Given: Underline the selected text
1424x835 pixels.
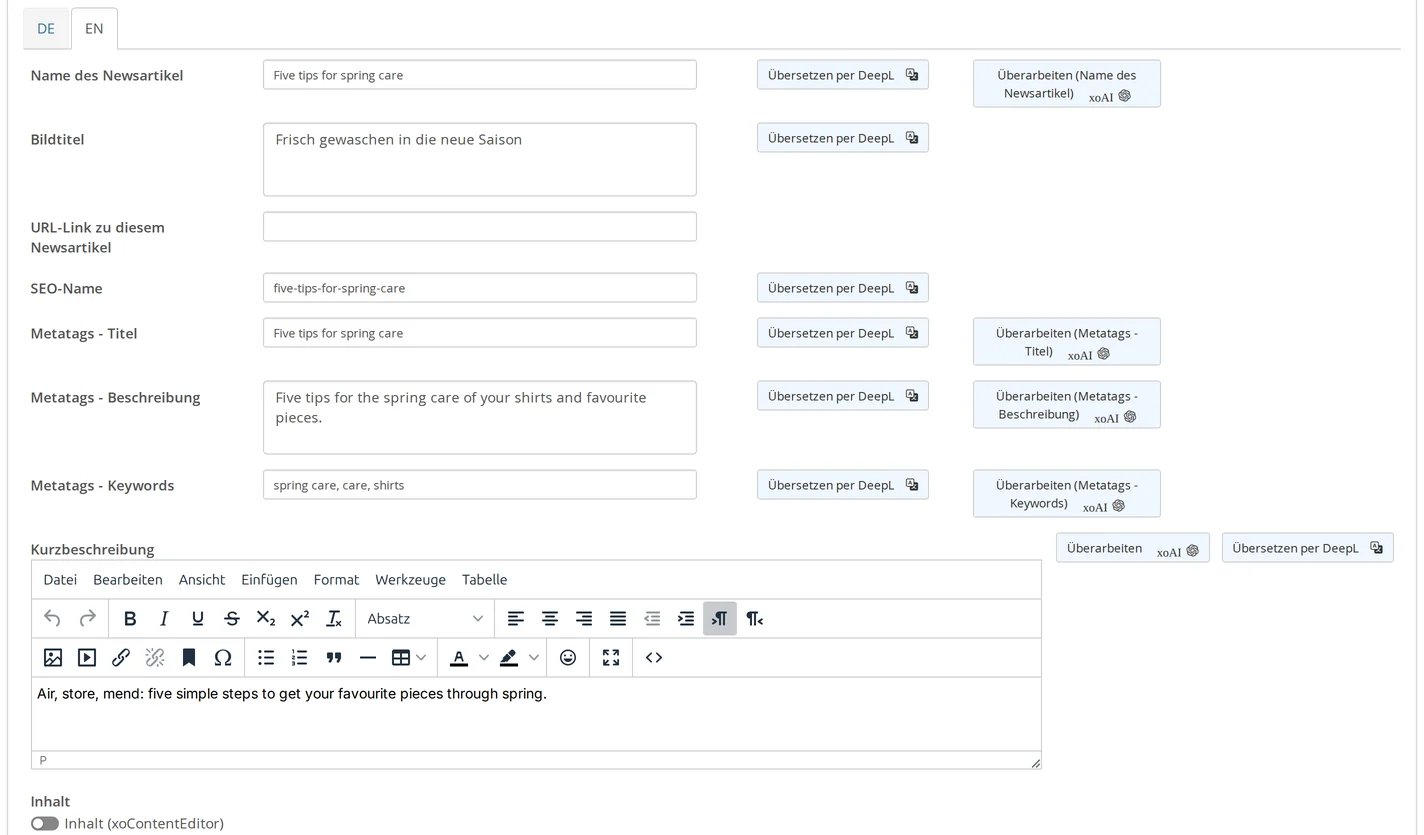Looking at the screenshot, I should click(x=198, y=619).
